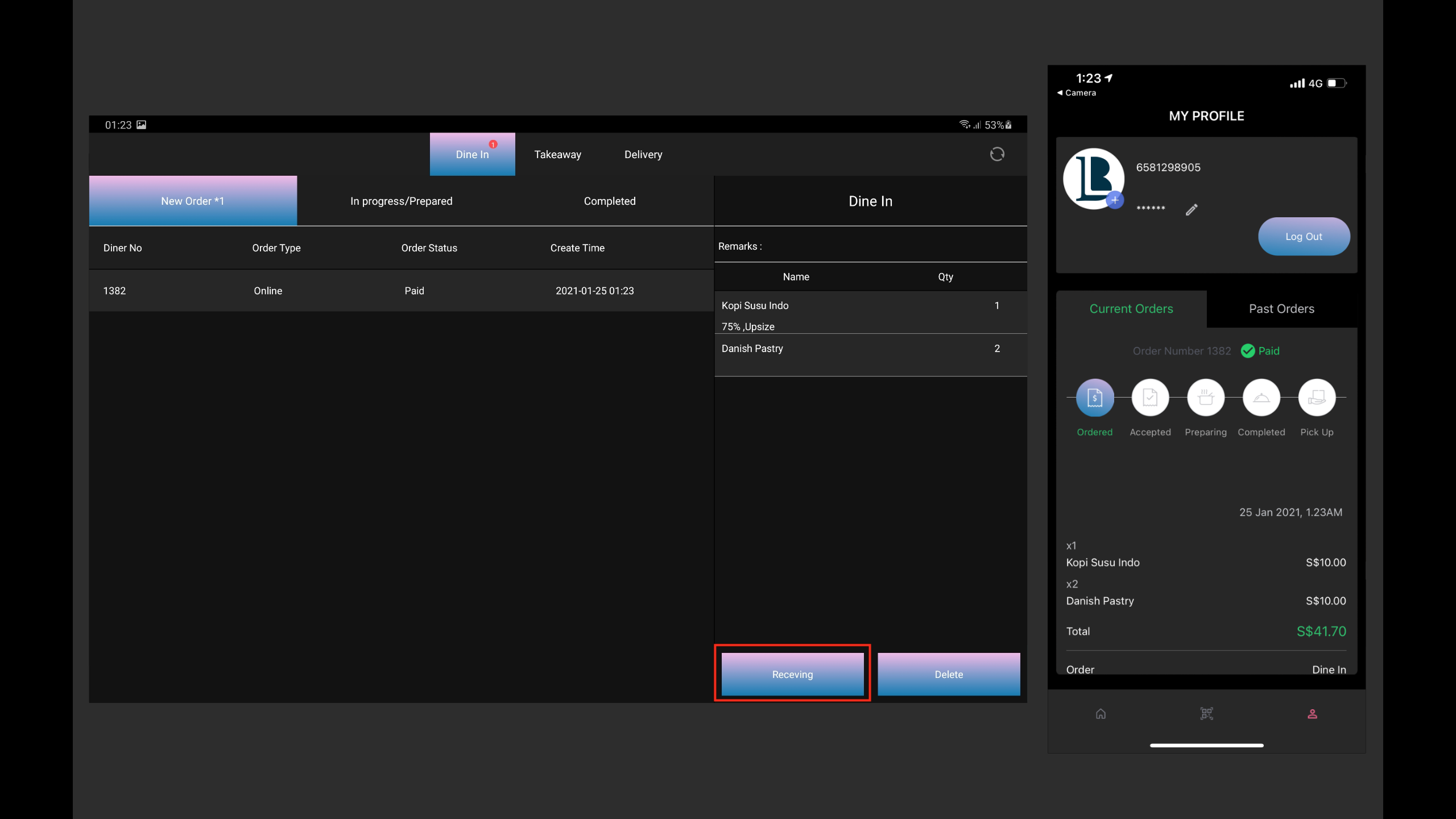1456x819 pixels.
Task: Tap the pencil edit password icon
Action: coord(1192,210)
